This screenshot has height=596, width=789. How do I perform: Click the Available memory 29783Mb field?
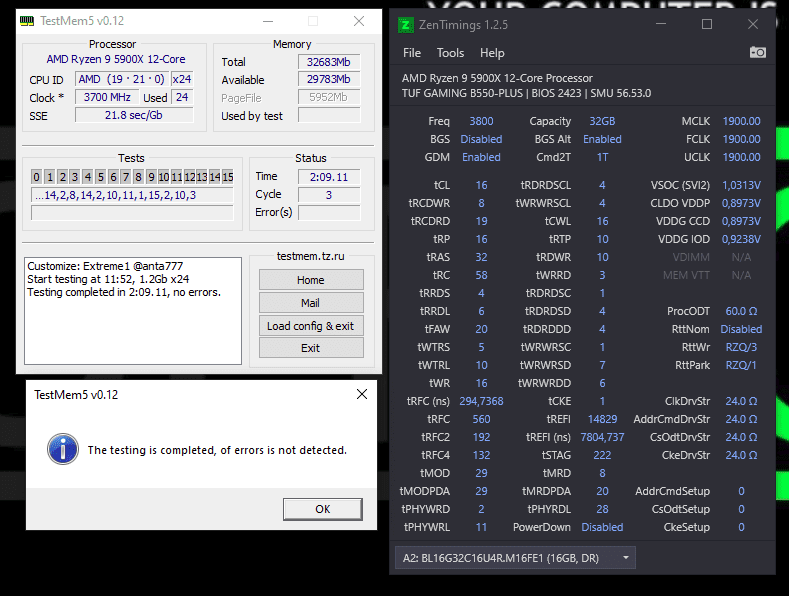[x=329, y=79]
